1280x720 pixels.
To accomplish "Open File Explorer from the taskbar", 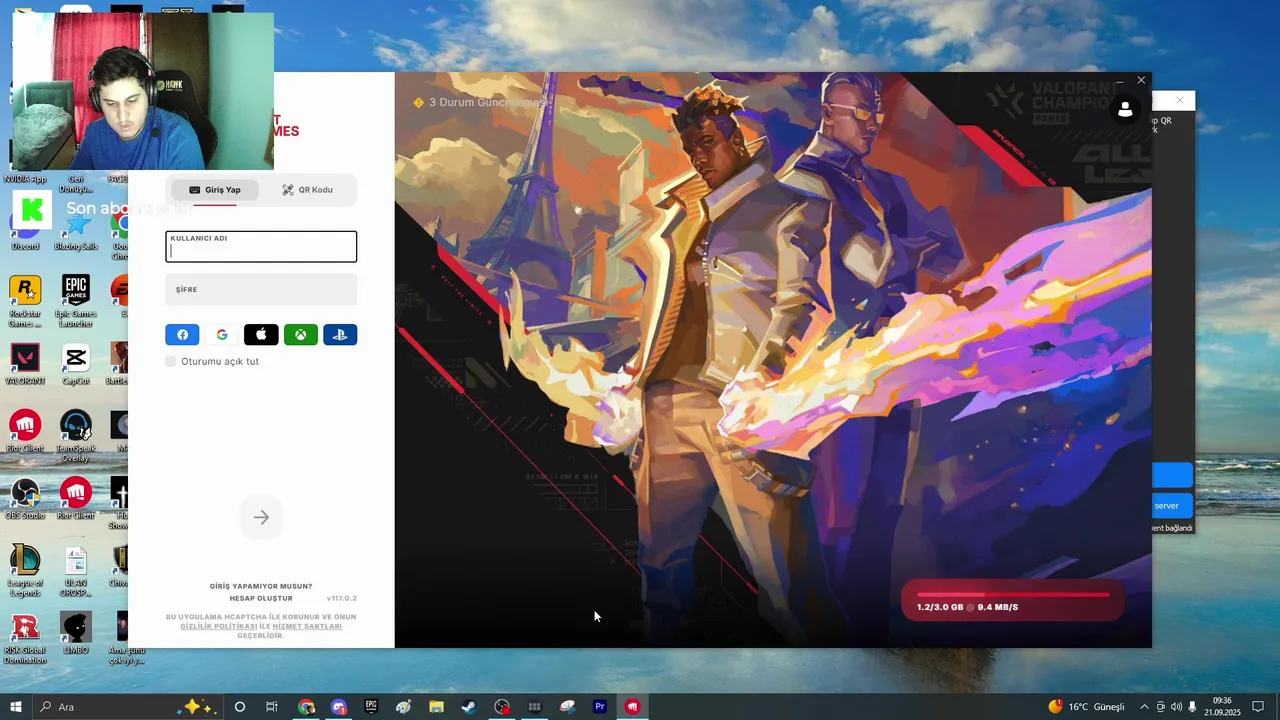I will coord(436,707).
